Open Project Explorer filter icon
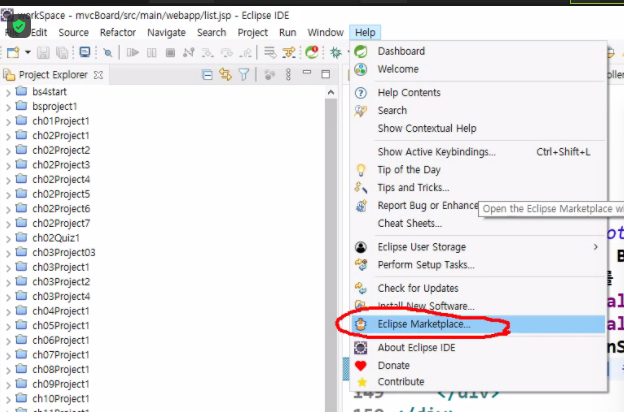624x412 pixels. pyautogui.click(x=244, y=74)
